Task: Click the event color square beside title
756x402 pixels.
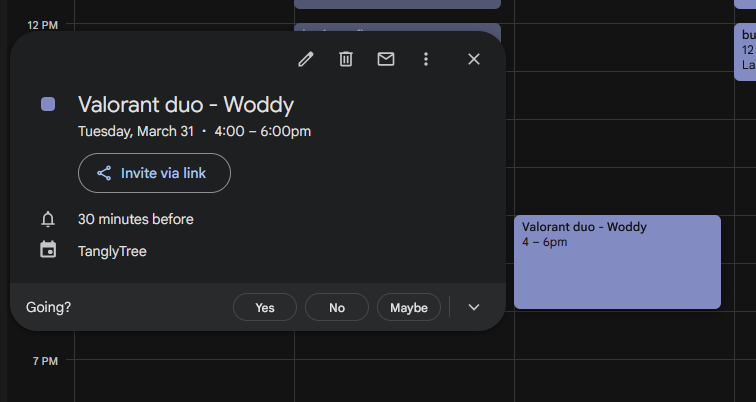Action: (x=48, y=104)
